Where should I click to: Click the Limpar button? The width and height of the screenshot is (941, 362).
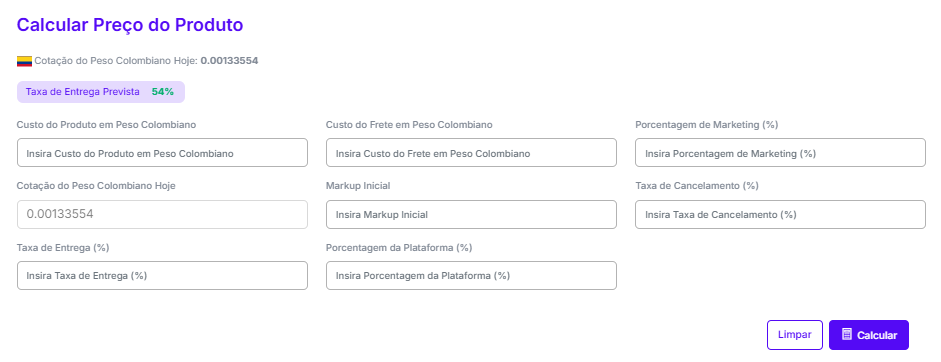(x=795, y=335)
